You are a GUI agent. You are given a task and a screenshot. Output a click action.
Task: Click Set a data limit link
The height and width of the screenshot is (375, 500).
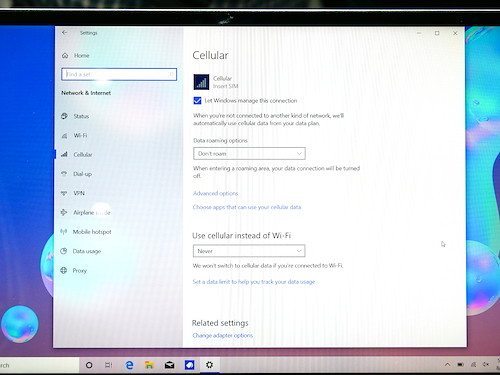click(x=254, y=282)
